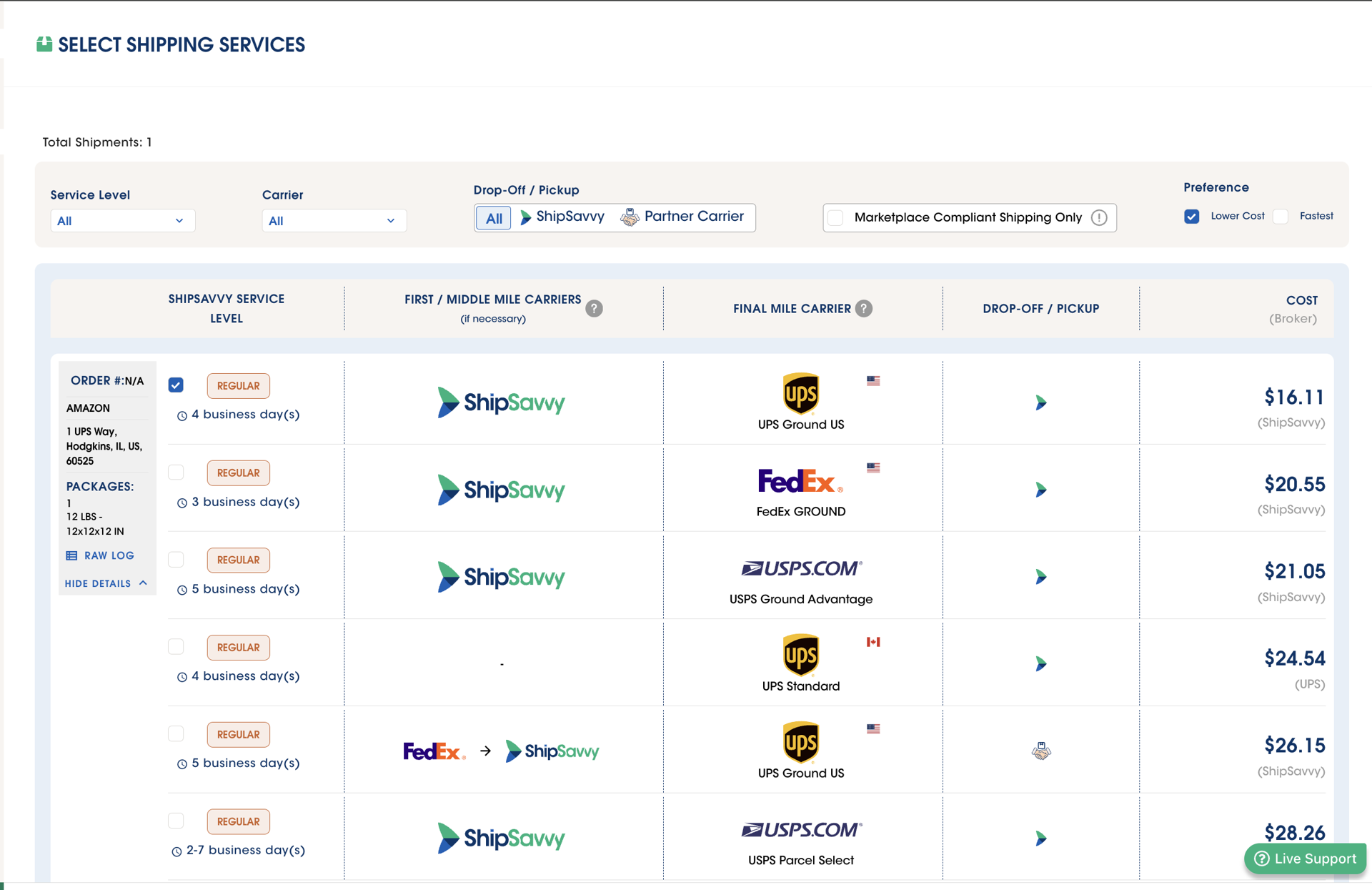Click info icon beside Marketplace Compliant Shipping Only
Image resolution: width=1372 pixels, height=890 pixels.
(x=1099, y=217)
